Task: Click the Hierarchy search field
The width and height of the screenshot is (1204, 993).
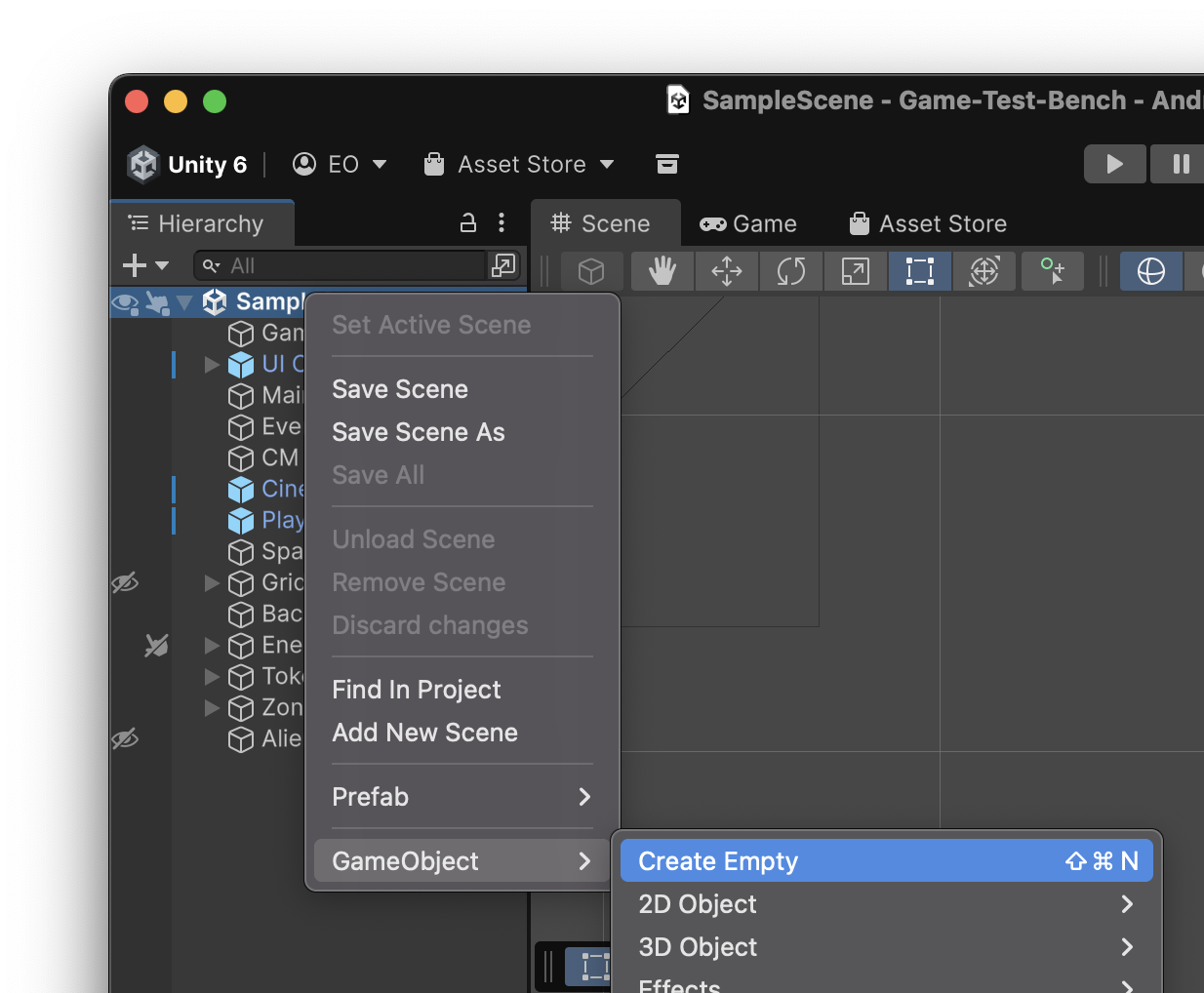Action: [x=340, y=265]
